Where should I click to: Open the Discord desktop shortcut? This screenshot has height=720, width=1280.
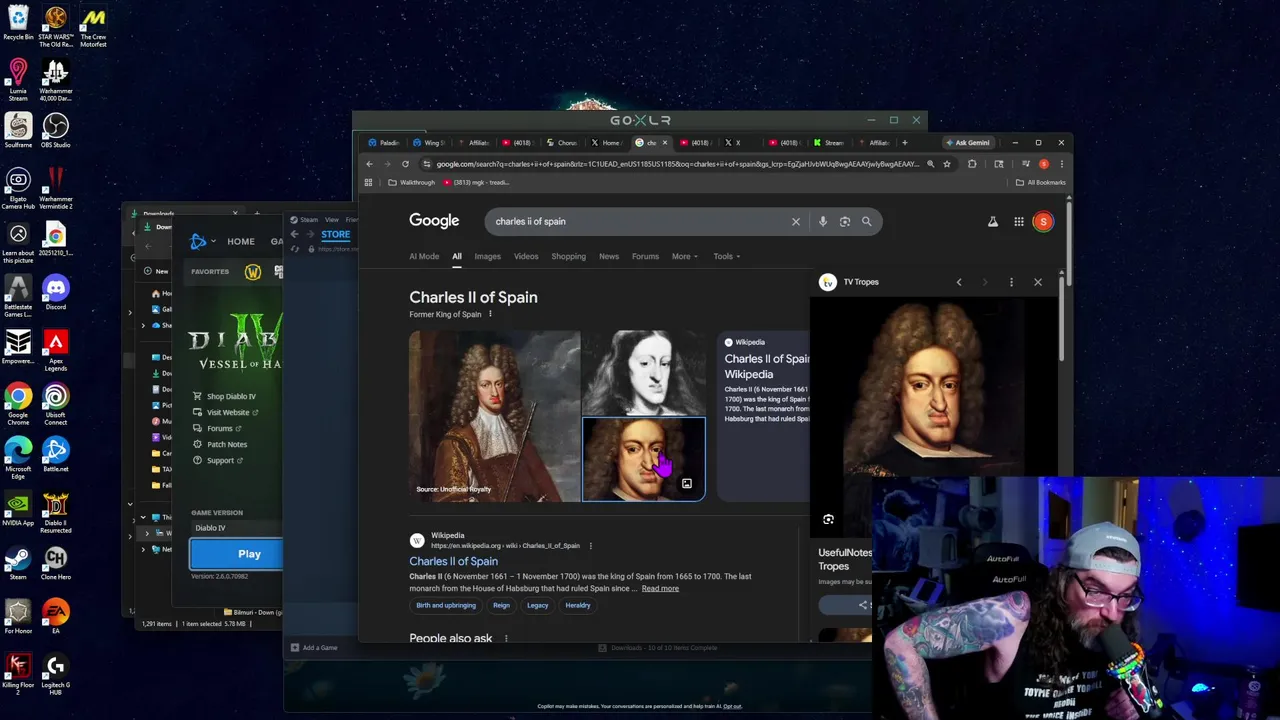click(56, 292)
